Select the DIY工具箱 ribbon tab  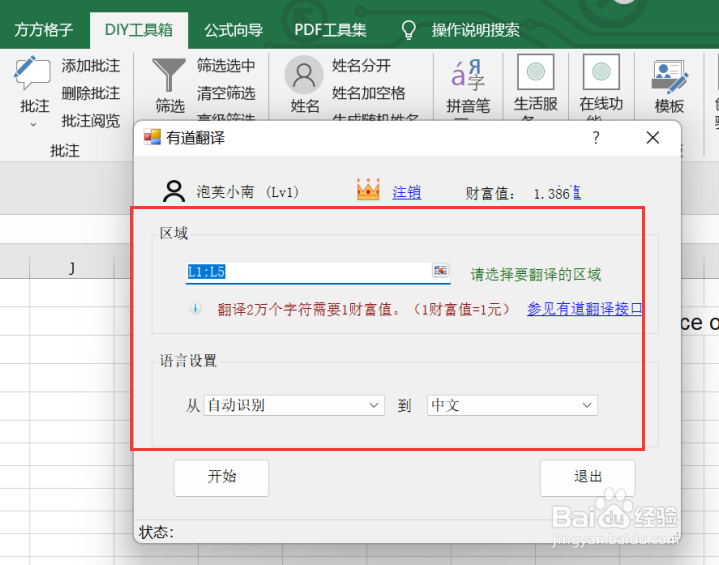(x=138, y=30)
